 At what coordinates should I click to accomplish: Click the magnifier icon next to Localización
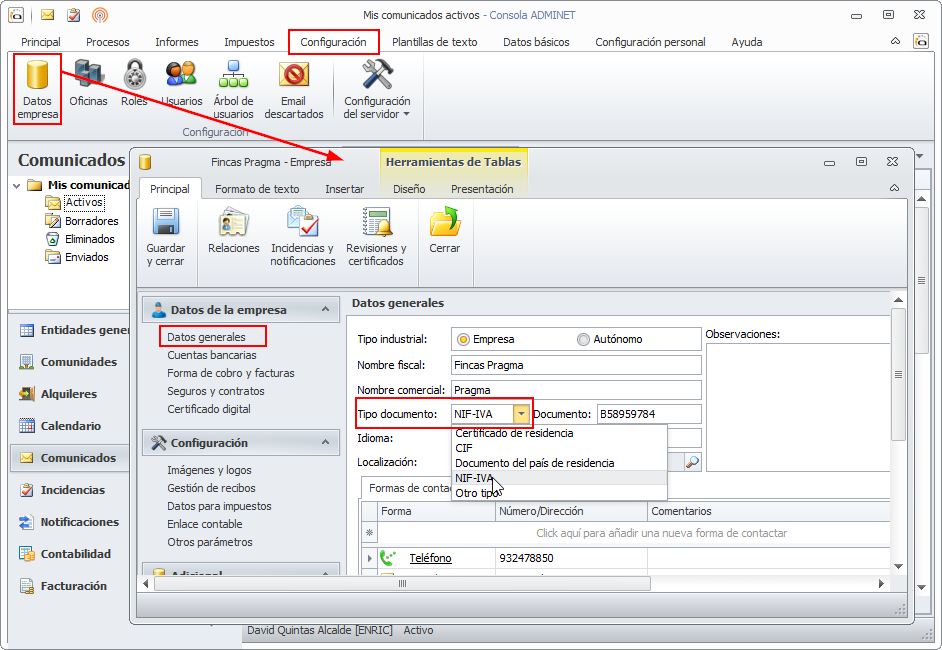point(693,462)
